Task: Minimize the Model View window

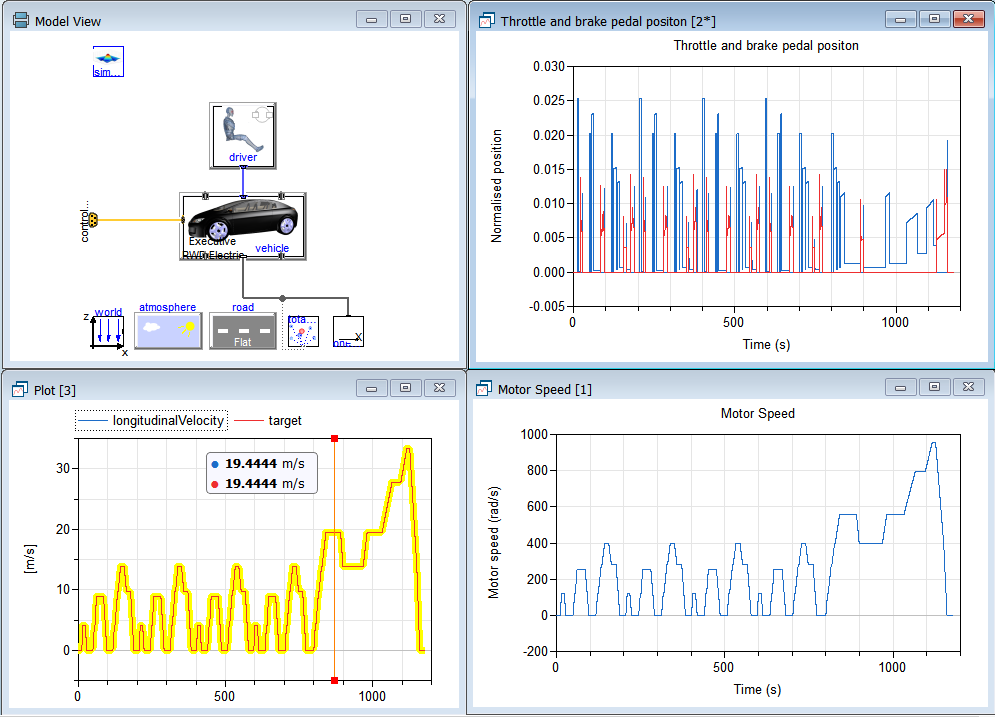Action: click(372, 19)
